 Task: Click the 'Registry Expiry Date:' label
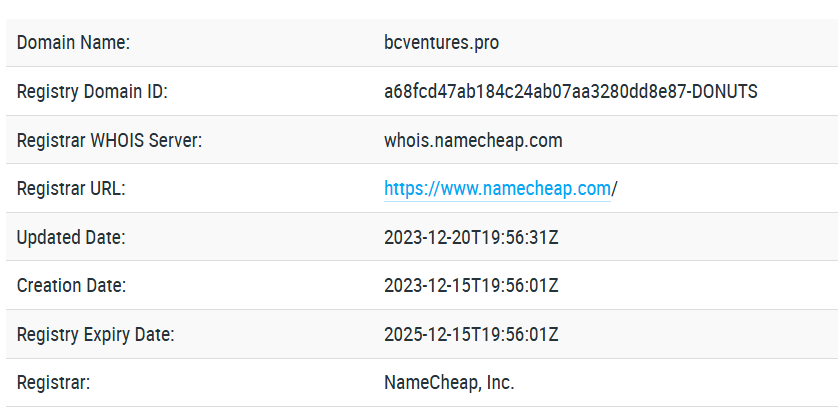pyautogui.click(x=96, y=334)
